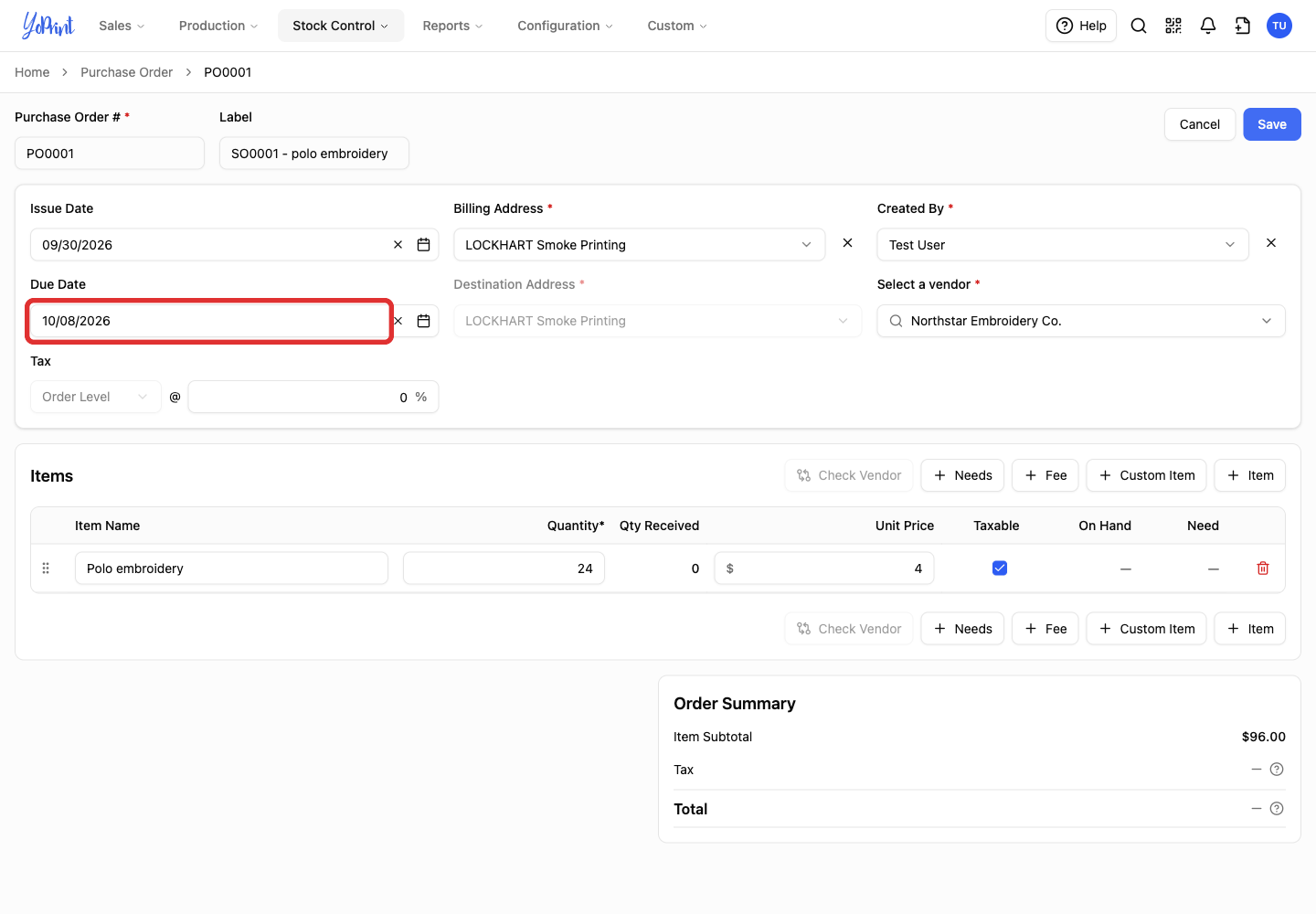Edit the Unit Price field
This screenshot has height=914, width=1316.
[x=824, y=569]
